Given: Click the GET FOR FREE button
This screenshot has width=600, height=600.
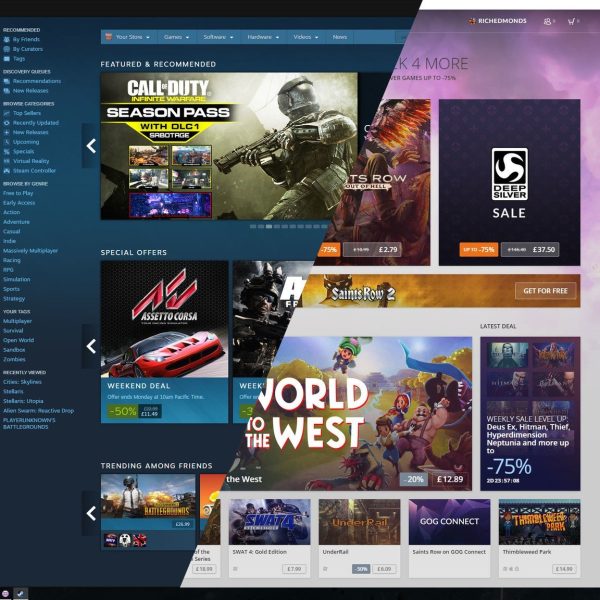Looking at the screenshot, I should point(545,291).
